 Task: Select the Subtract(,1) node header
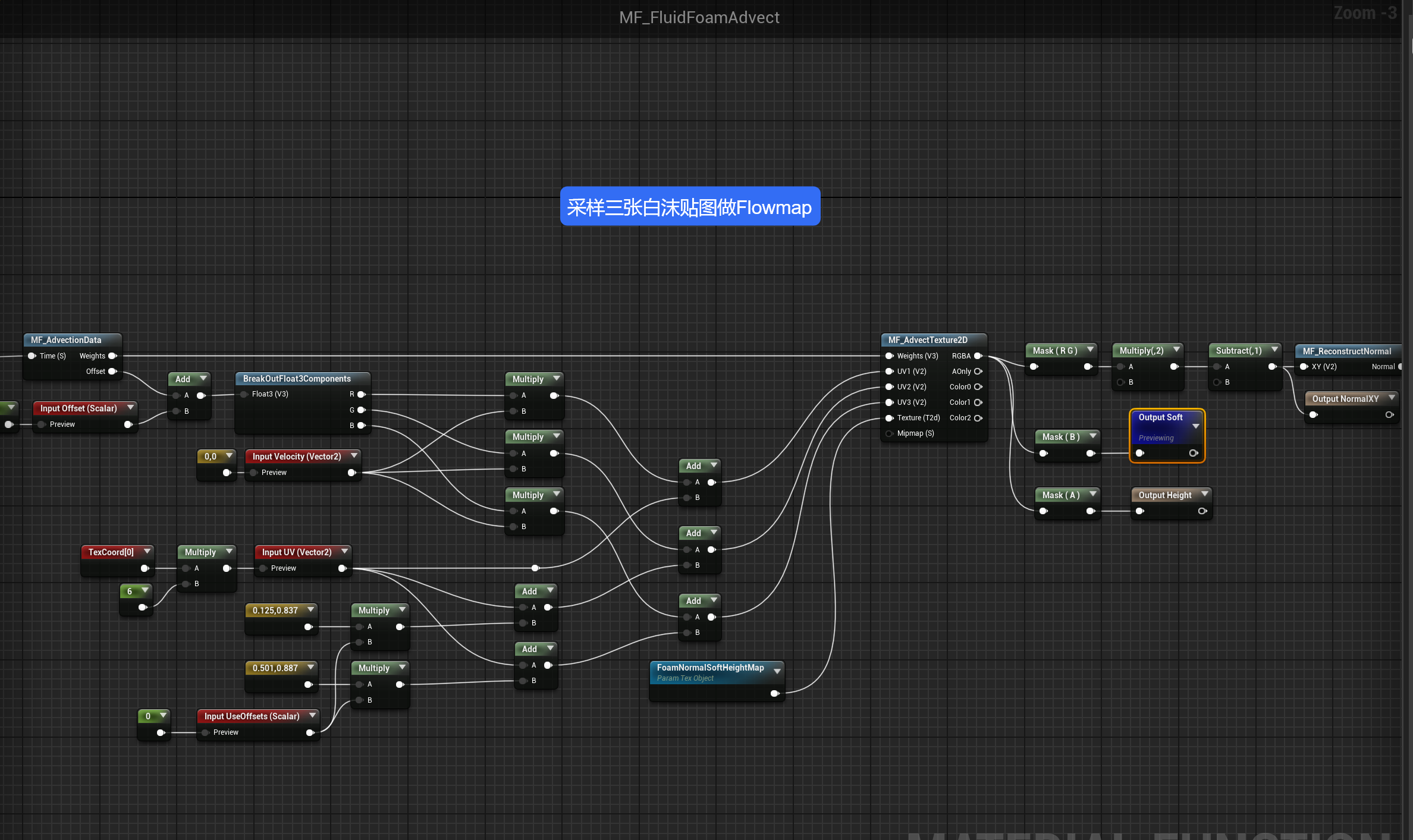click(x=1238, y=351)
